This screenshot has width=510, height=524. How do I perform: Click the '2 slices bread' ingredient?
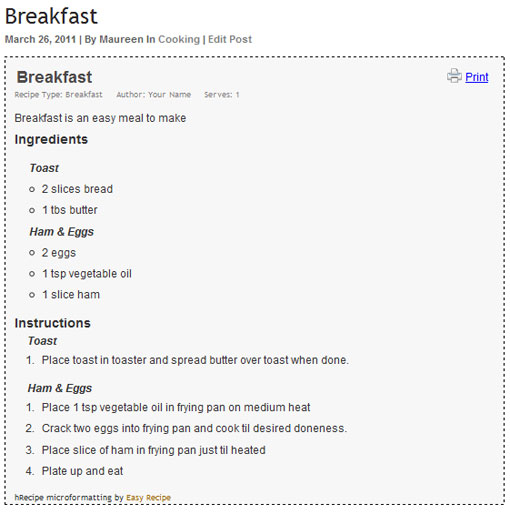pos(77,189)
